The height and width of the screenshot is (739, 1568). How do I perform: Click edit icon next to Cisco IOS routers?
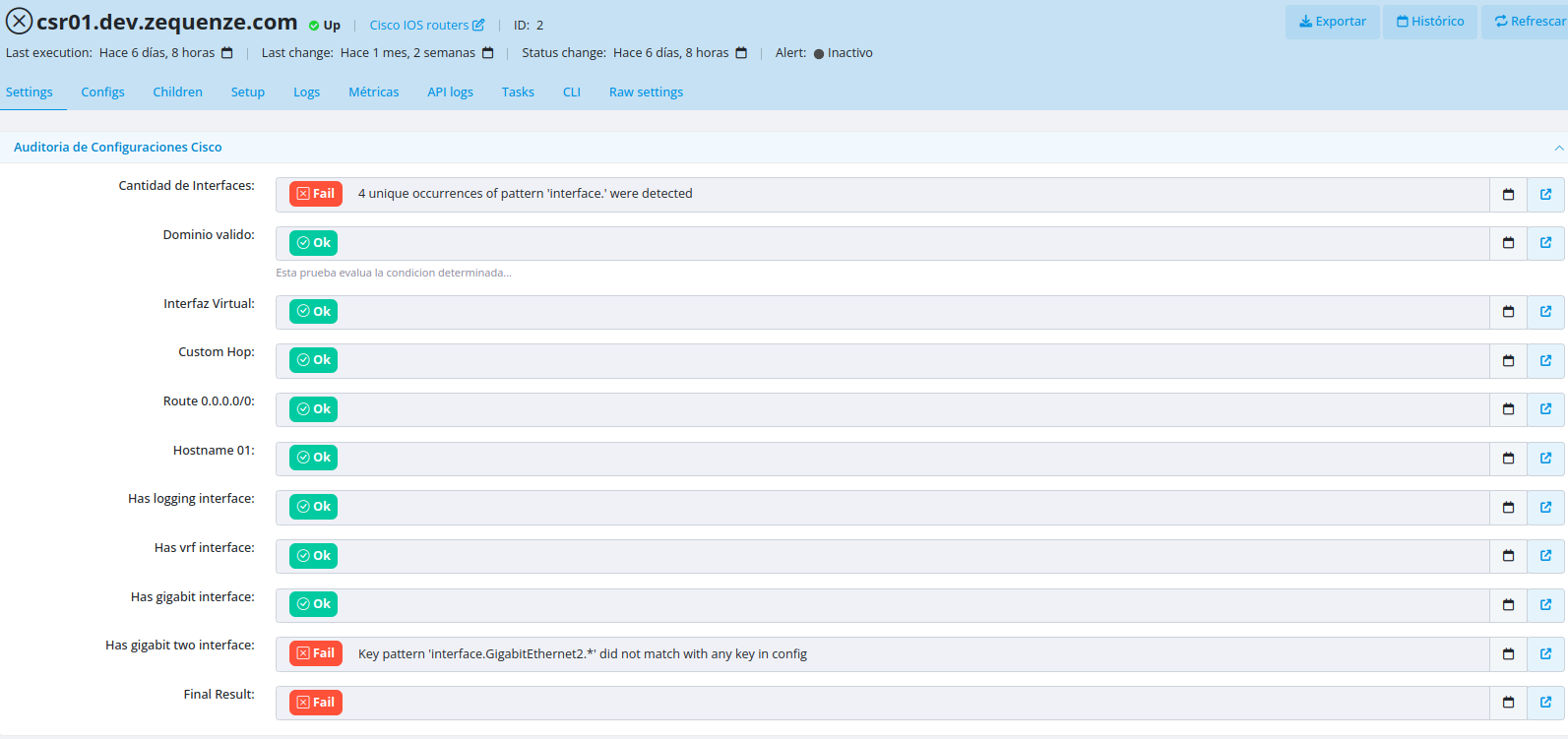click(478, 26)
